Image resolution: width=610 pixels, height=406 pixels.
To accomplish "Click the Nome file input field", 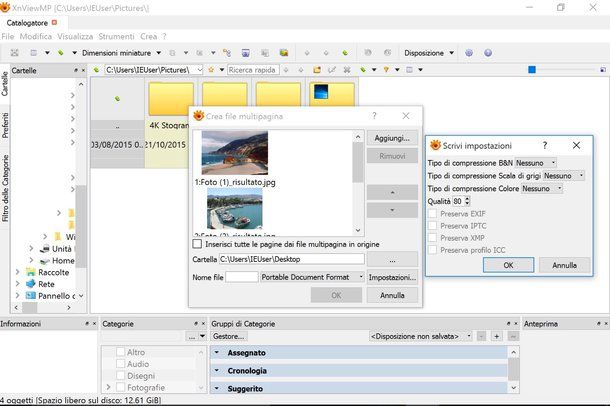I will (242, 277).
